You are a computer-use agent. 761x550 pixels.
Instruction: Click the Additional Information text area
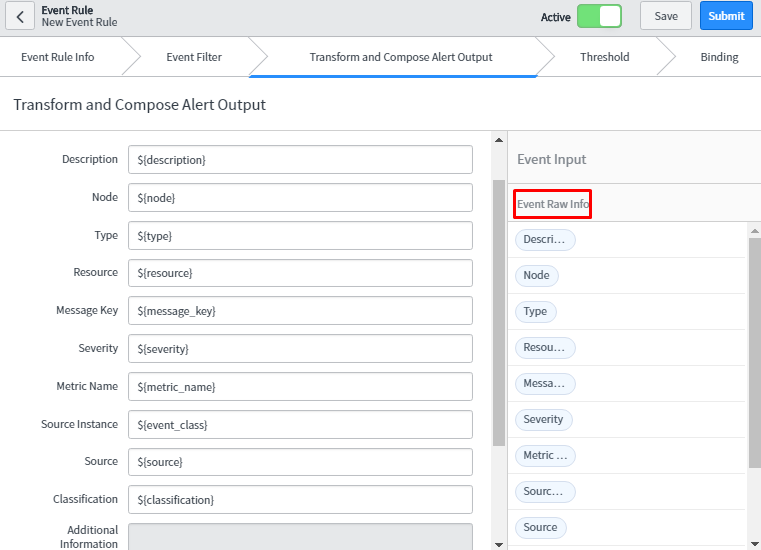tap(300, 536)
